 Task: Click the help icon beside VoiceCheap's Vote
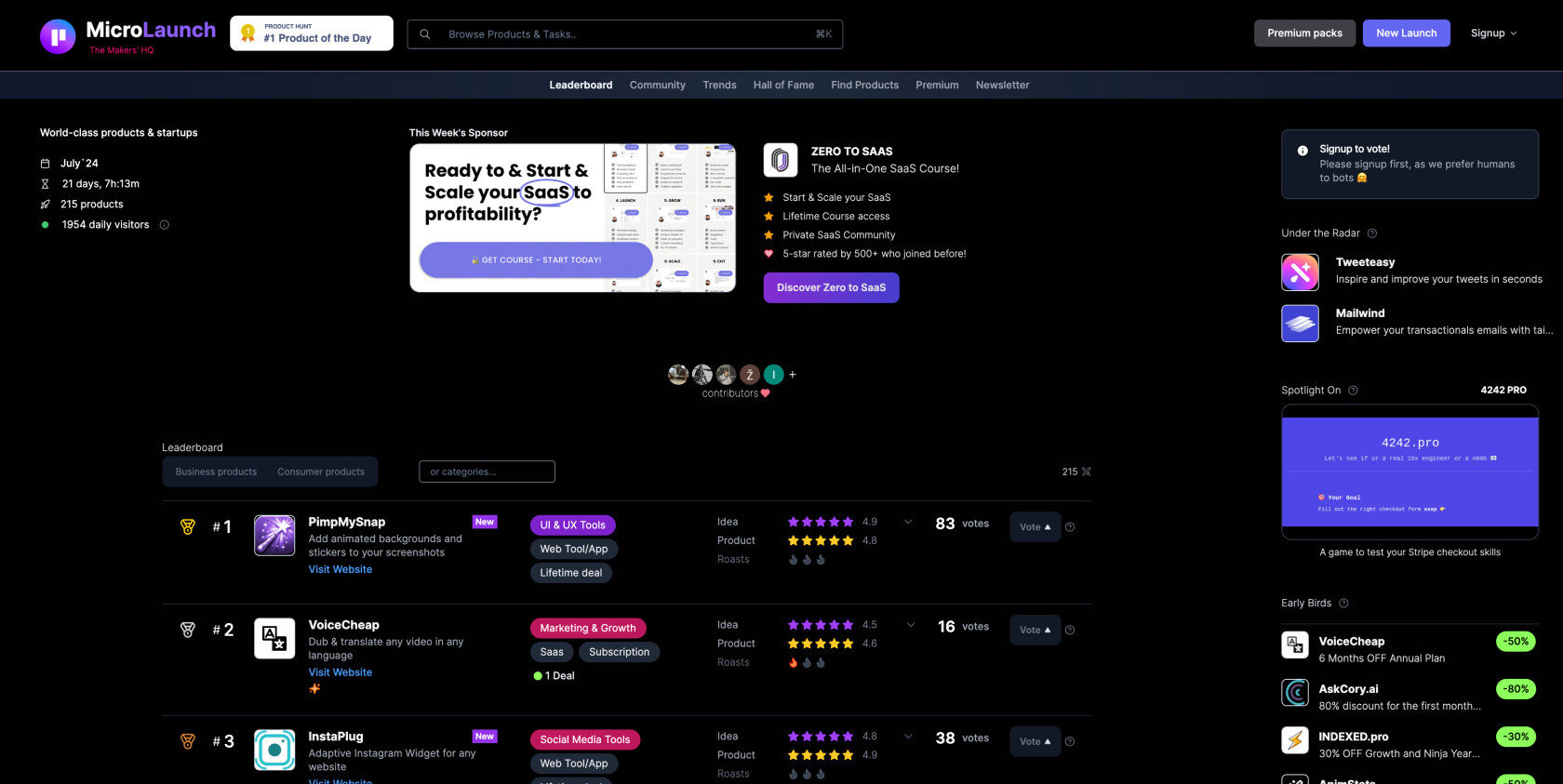[x=1070, y=631]
